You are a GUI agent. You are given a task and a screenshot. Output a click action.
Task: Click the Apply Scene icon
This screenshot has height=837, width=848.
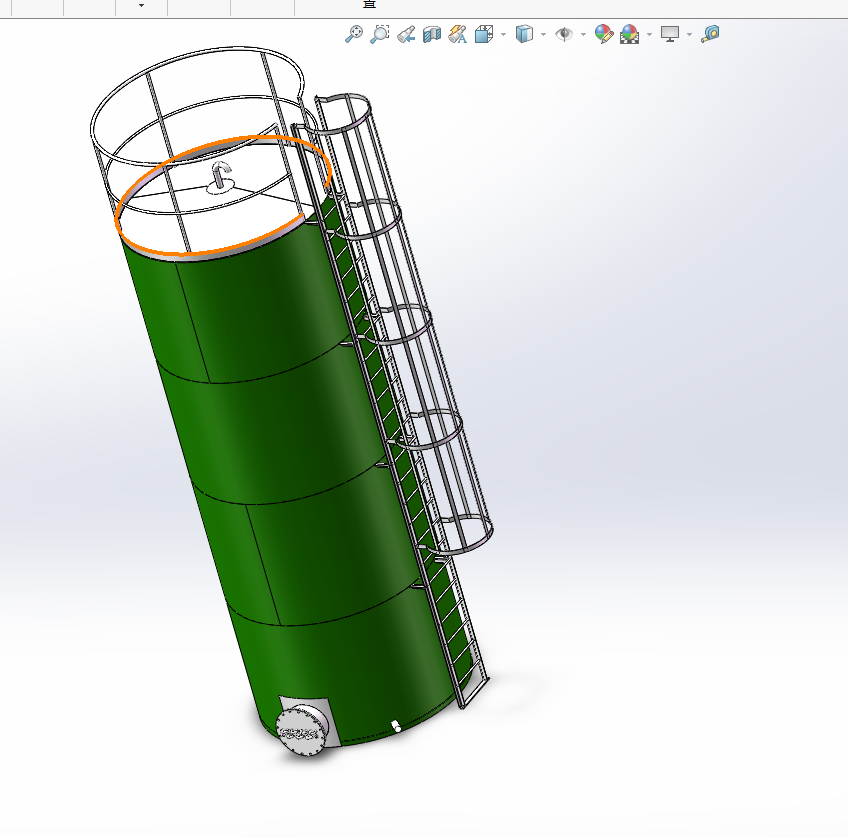pyautogui.click(x=629, y=34)
